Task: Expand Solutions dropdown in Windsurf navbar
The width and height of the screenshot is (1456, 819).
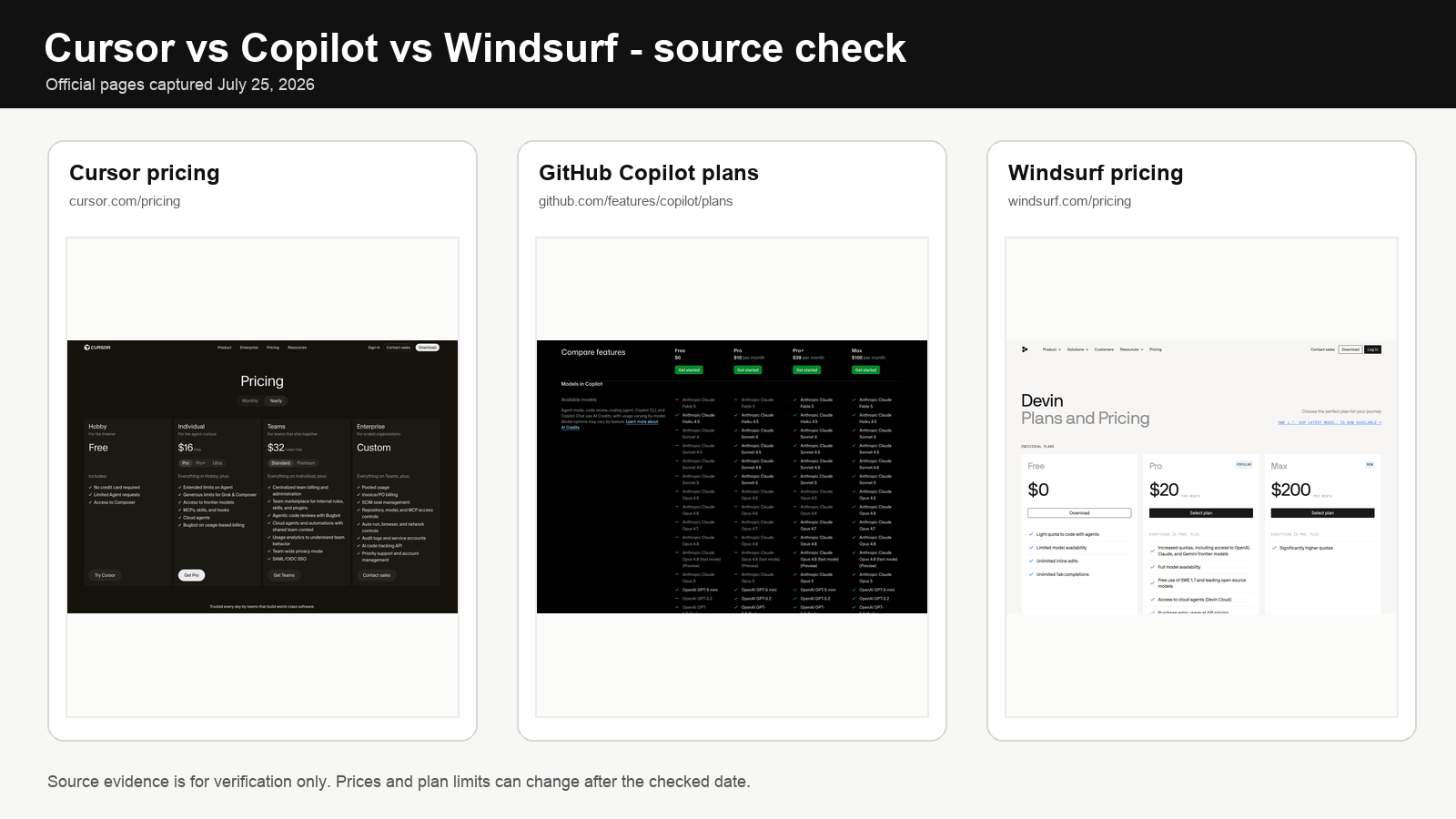Action: [1077, 349]
